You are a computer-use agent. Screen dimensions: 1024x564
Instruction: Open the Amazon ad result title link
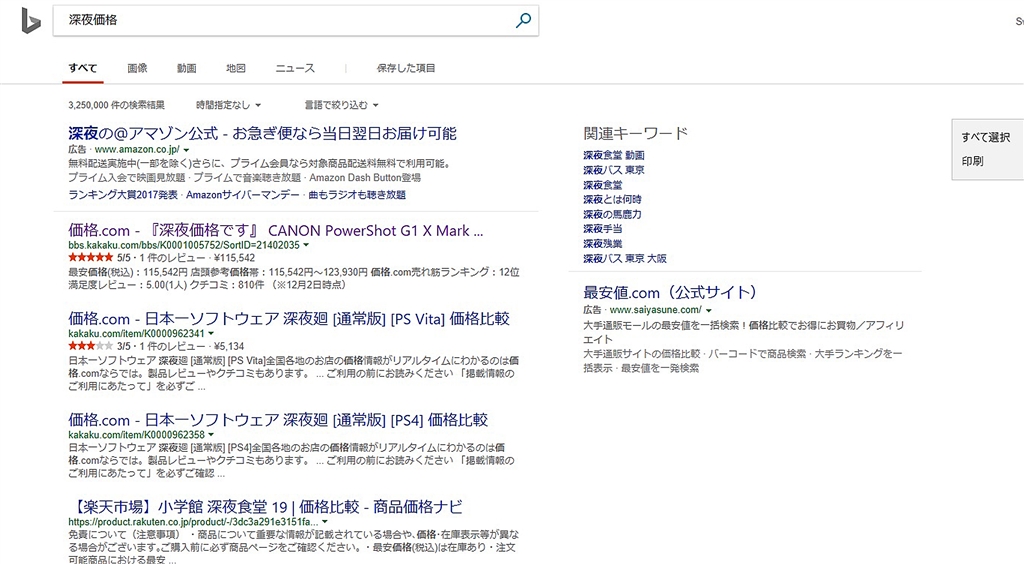point(262,133)
